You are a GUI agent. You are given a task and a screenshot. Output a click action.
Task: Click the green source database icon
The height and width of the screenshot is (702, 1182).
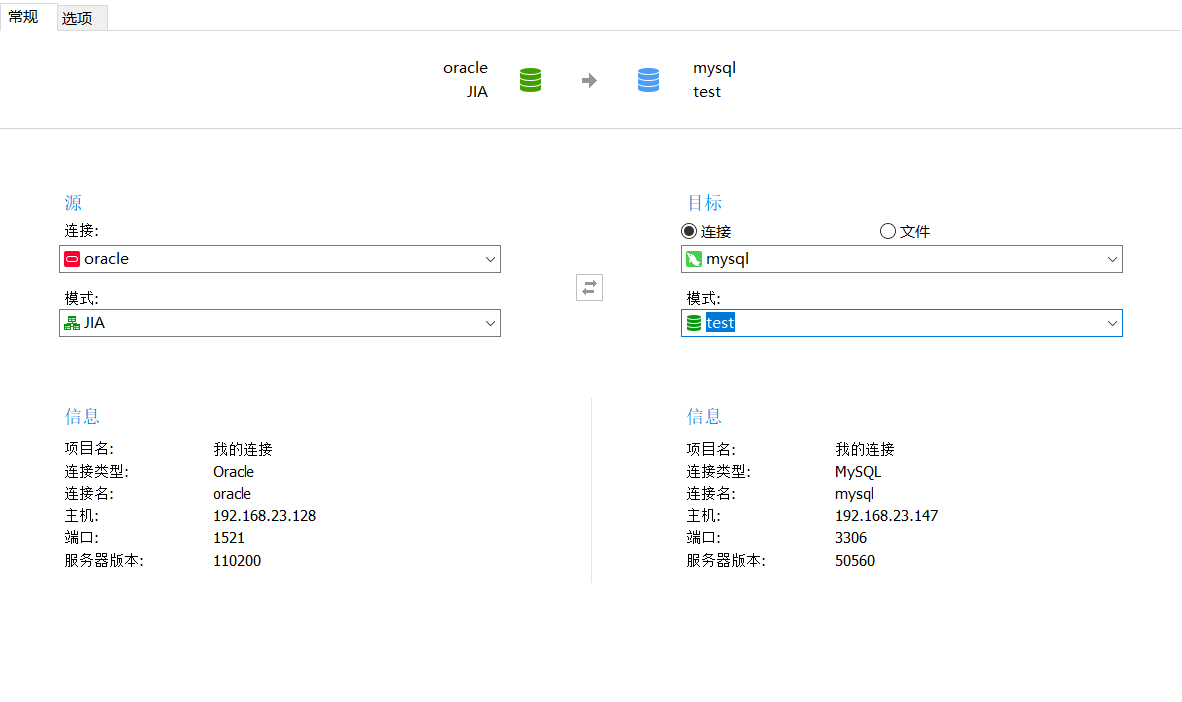pyautogui.click(x=531, y=80)
